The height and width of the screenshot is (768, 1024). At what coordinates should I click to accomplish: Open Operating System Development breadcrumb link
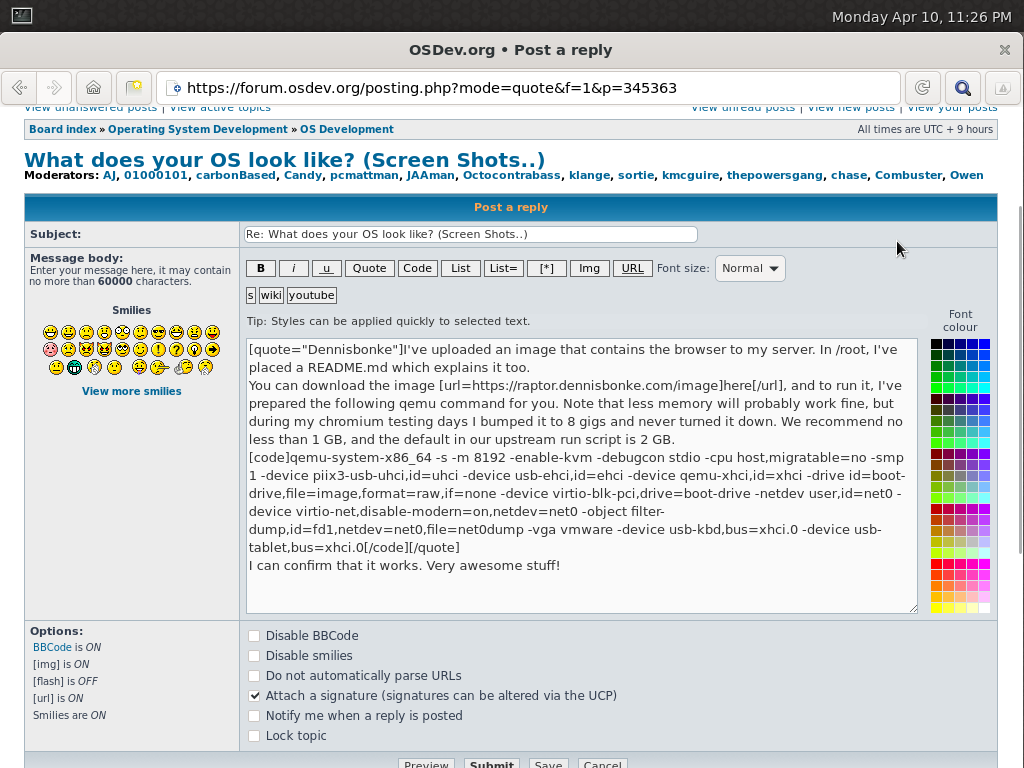[198, 129]
